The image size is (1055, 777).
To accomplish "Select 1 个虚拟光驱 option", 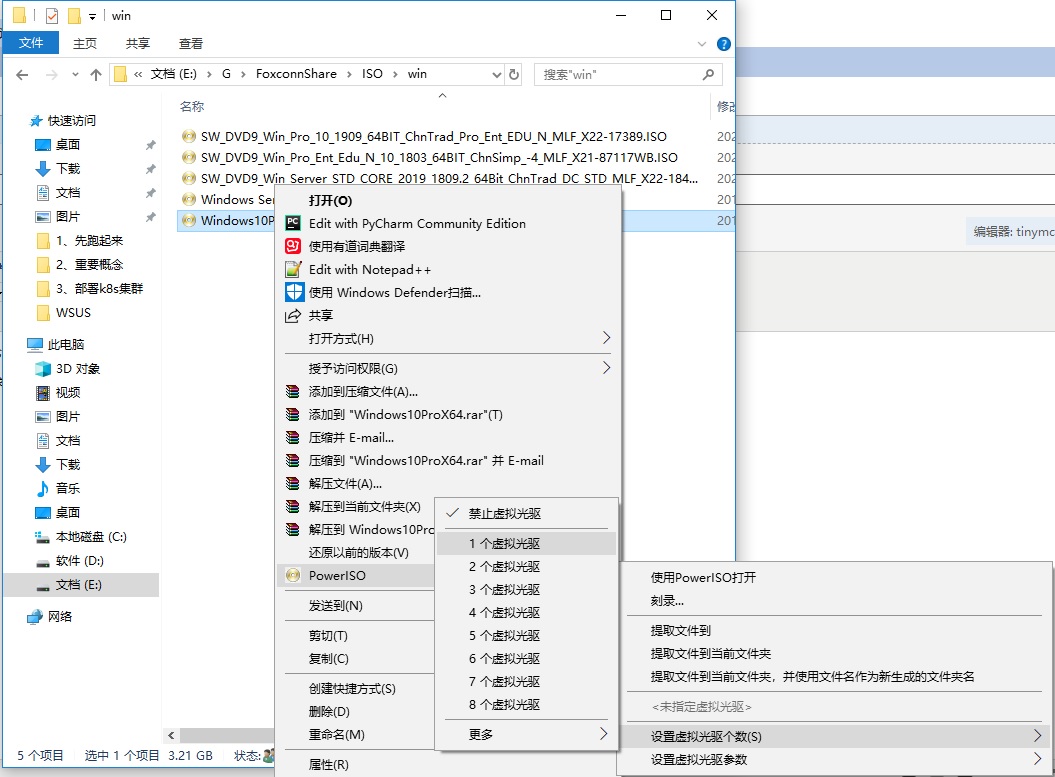I will (x=525, y=544).
